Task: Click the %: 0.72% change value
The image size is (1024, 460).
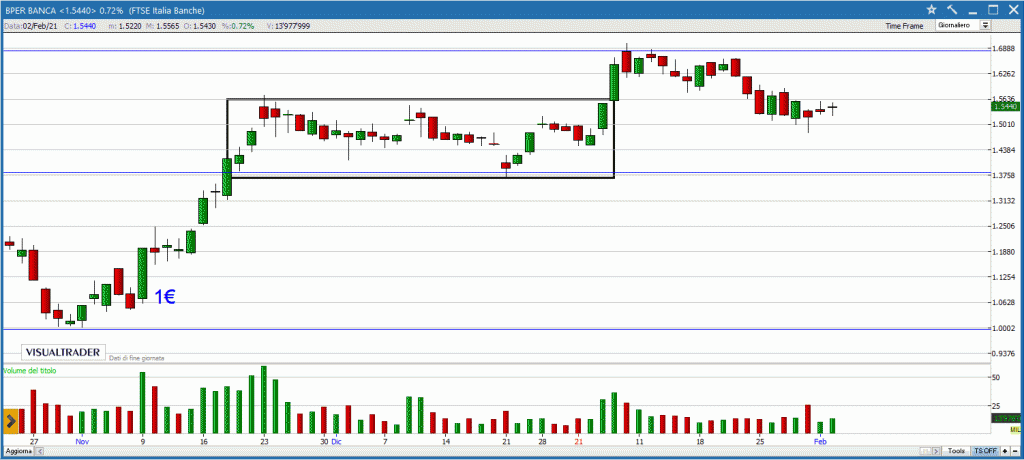Action: click(x=238, y=25)
